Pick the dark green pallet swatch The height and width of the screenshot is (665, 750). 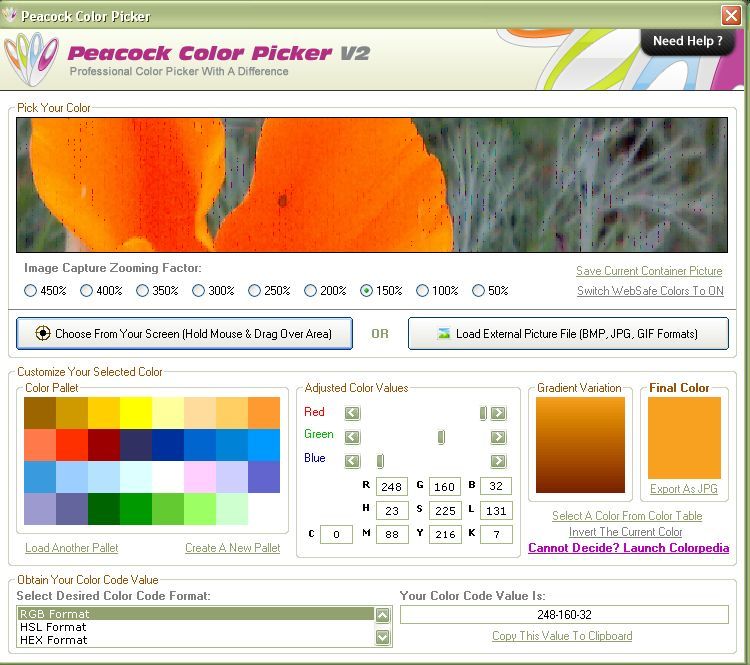tap(104, 509)
